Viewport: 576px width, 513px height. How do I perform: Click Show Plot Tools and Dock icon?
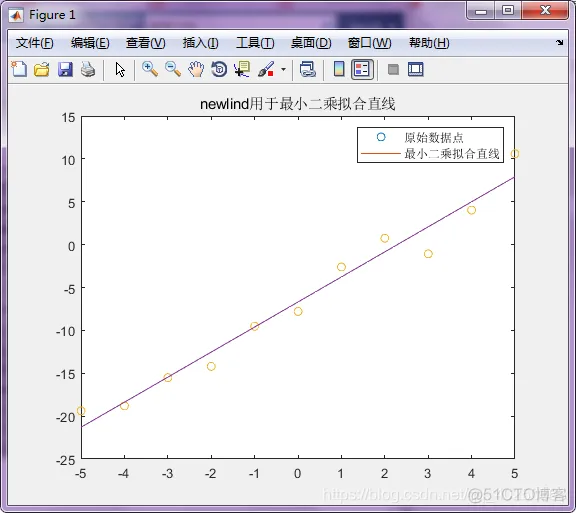415,69
